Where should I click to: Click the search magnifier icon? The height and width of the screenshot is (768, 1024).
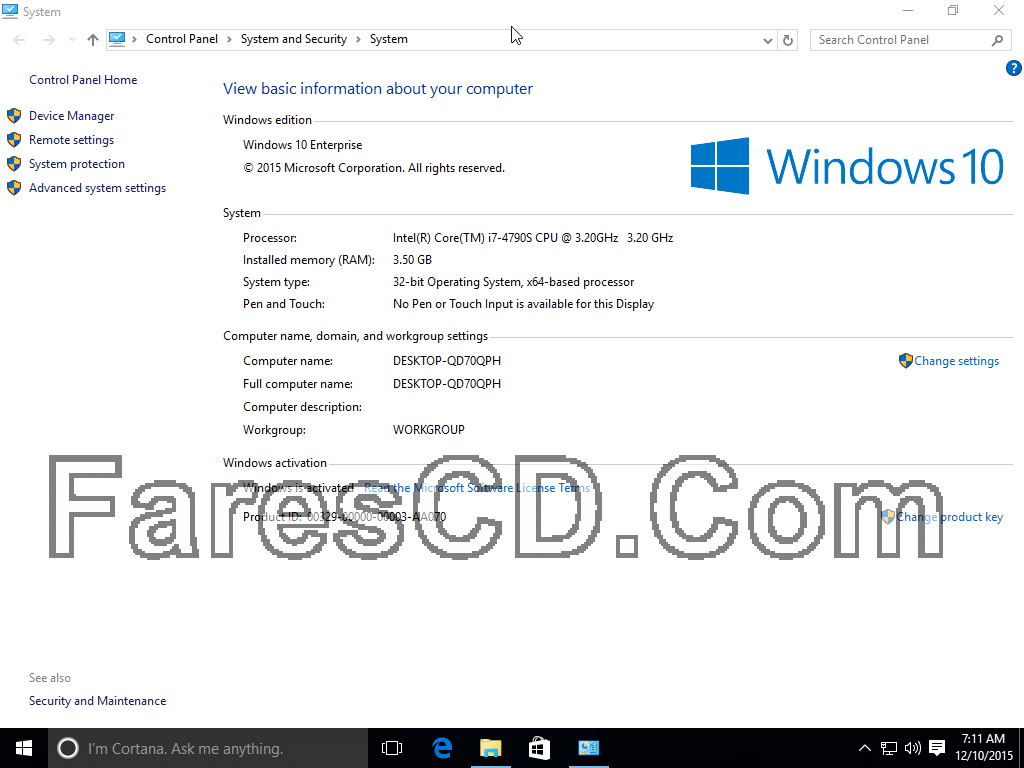pos(997,40)
